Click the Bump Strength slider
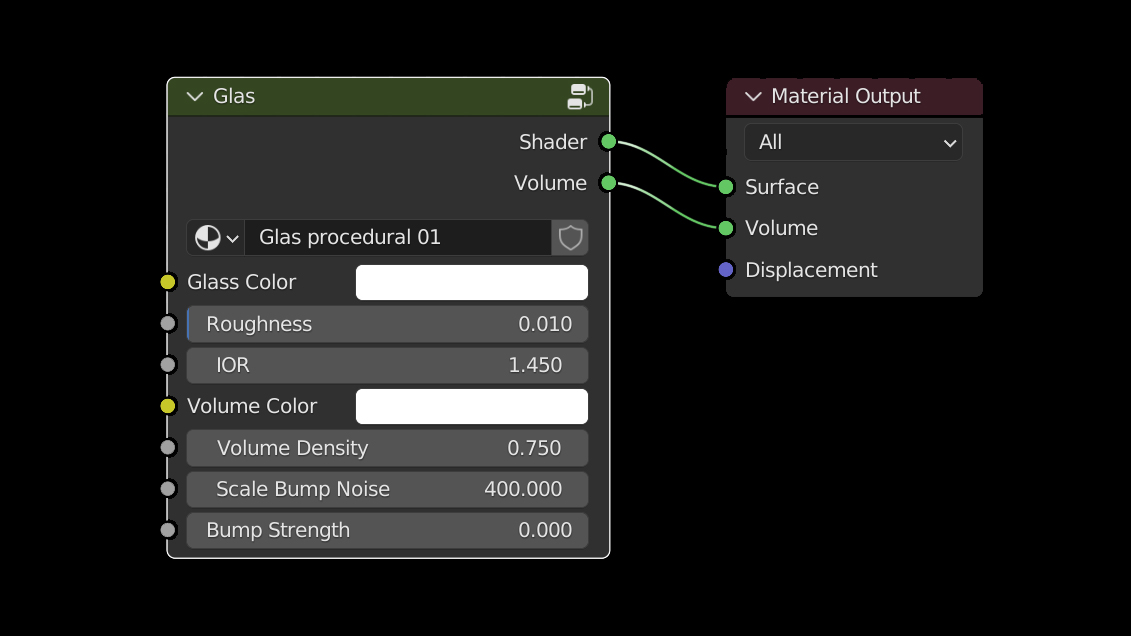1131x636 pixels. pyautogui.click(x=387, y=531)
